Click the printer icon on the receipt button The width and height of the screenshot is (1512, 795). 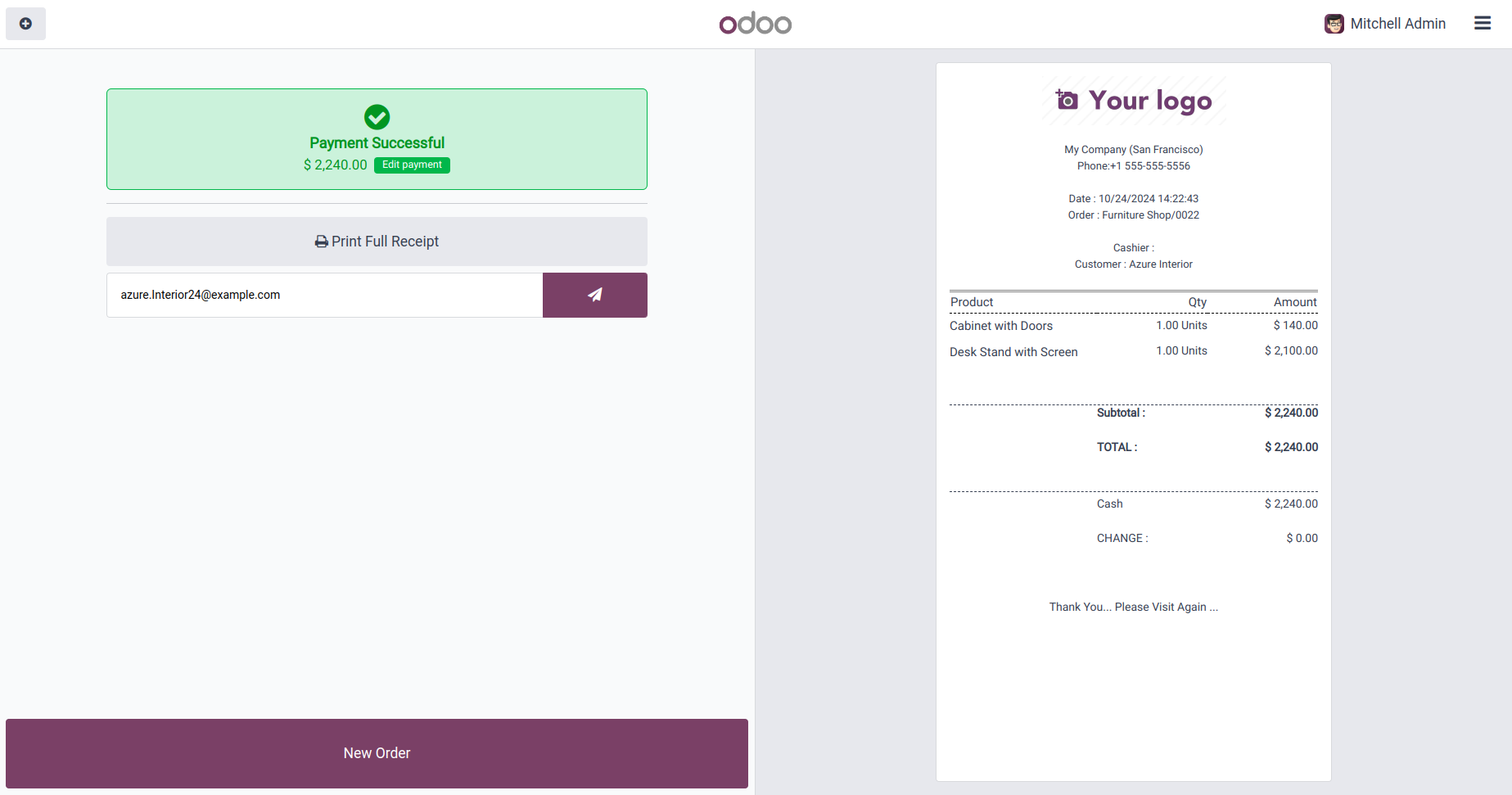coord(322,242)
